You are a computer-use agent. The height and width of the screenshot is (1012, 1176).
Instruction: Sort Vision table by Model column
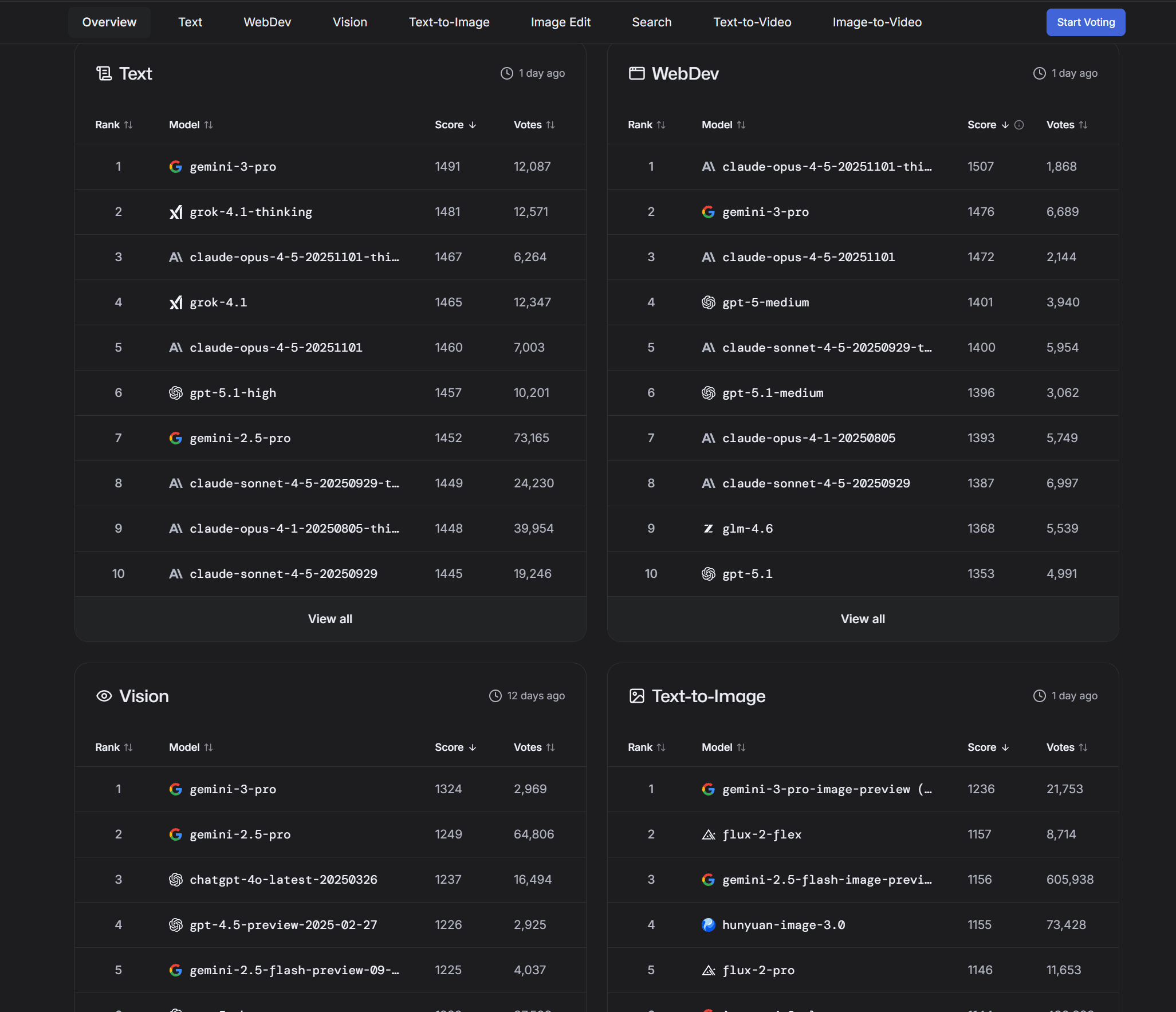click(x=190, y=747)
